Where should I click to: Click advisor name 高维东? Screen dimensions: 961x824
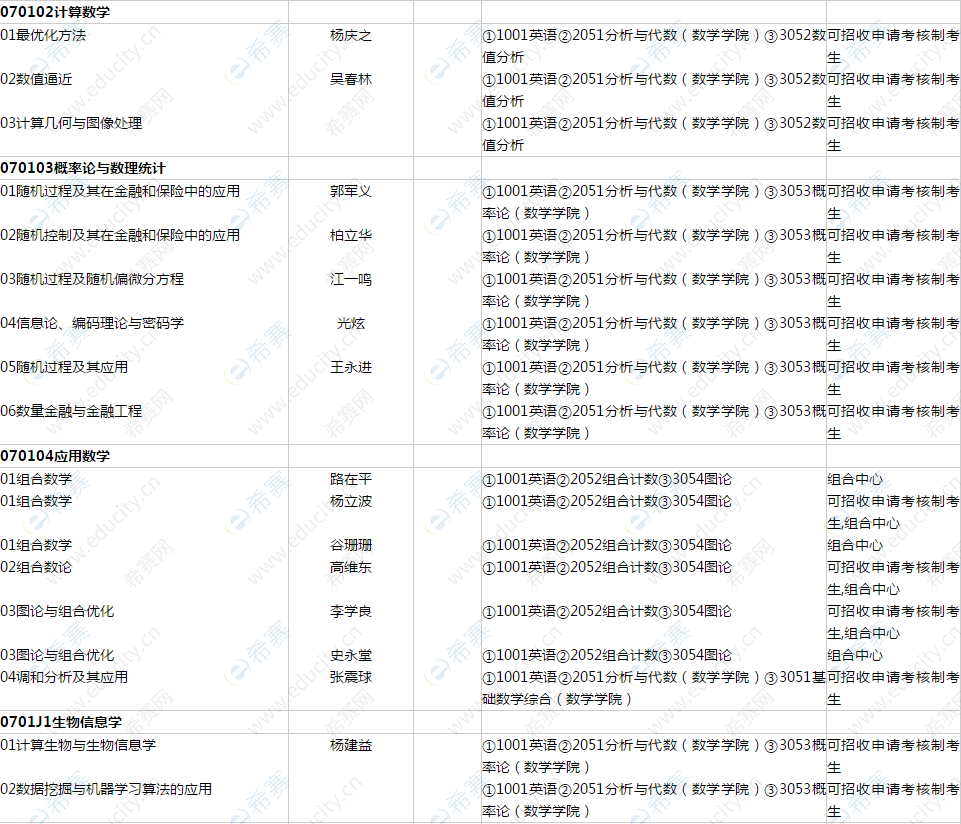(350, 566)
